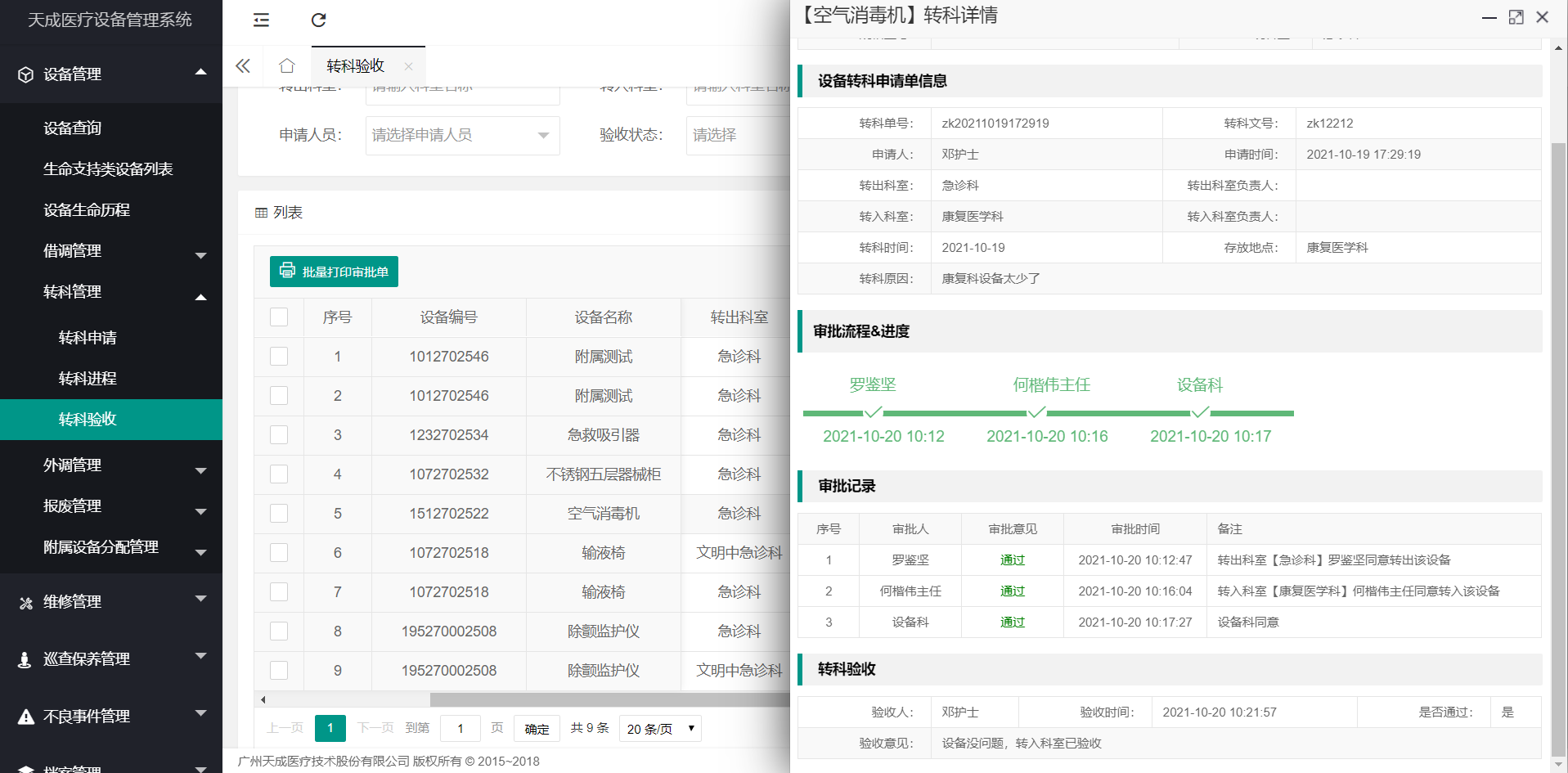Screen dimensions: 1568x773
Task: Click the table scroll-left arrow
Action: [263, 699]
